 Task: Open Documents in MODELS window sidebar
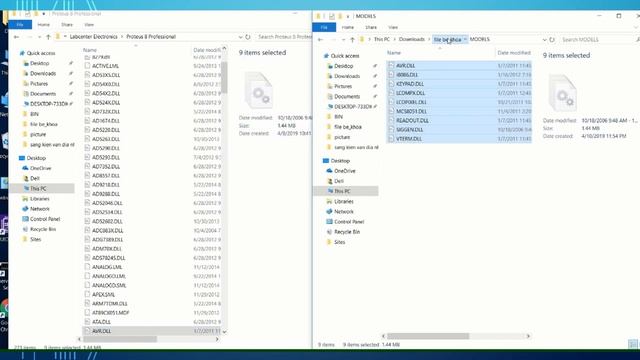[347, 97]
